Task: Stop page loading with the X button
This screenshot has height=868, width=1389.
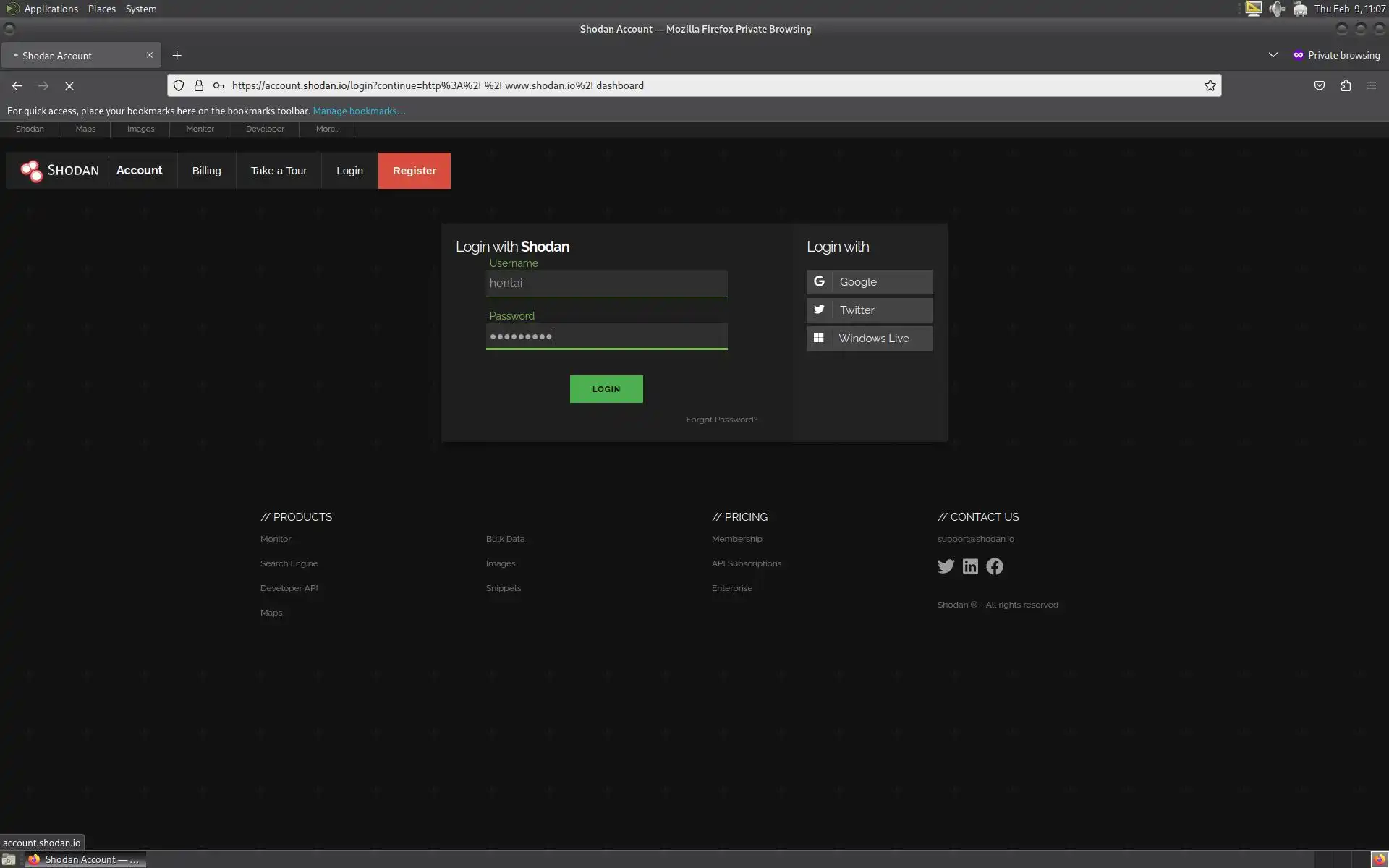Action: (x=69, y=85)
